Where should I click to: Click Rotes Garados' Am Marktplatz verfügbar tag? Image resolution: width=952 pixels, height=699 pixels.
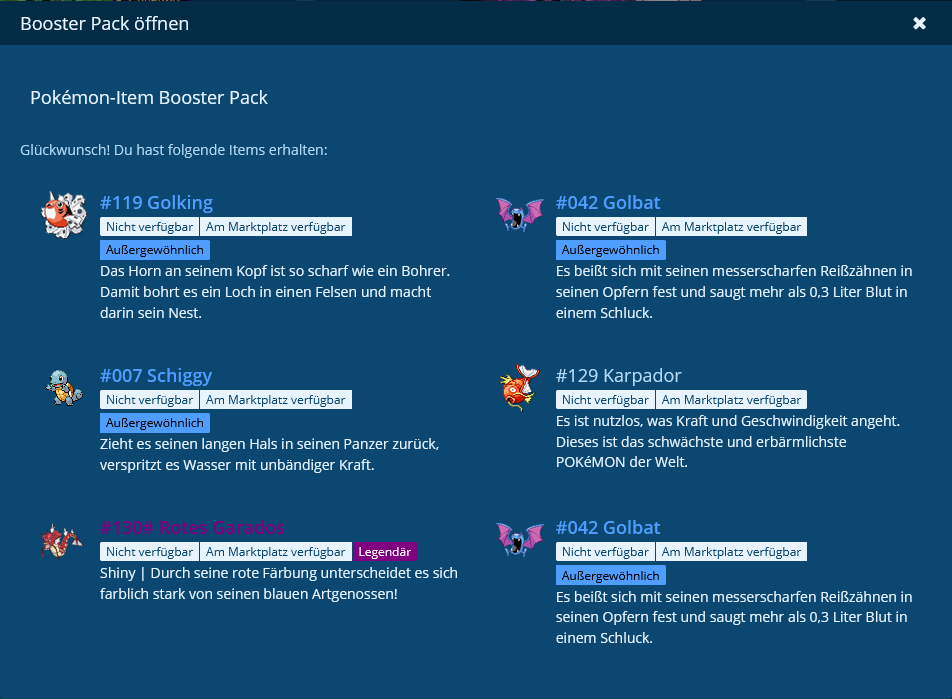[276, 552]
